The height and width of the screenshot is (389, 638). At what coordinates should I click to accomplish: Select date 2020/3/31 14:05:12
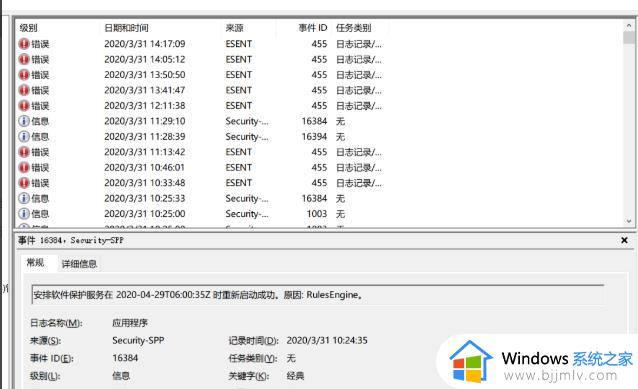point(144,59)
